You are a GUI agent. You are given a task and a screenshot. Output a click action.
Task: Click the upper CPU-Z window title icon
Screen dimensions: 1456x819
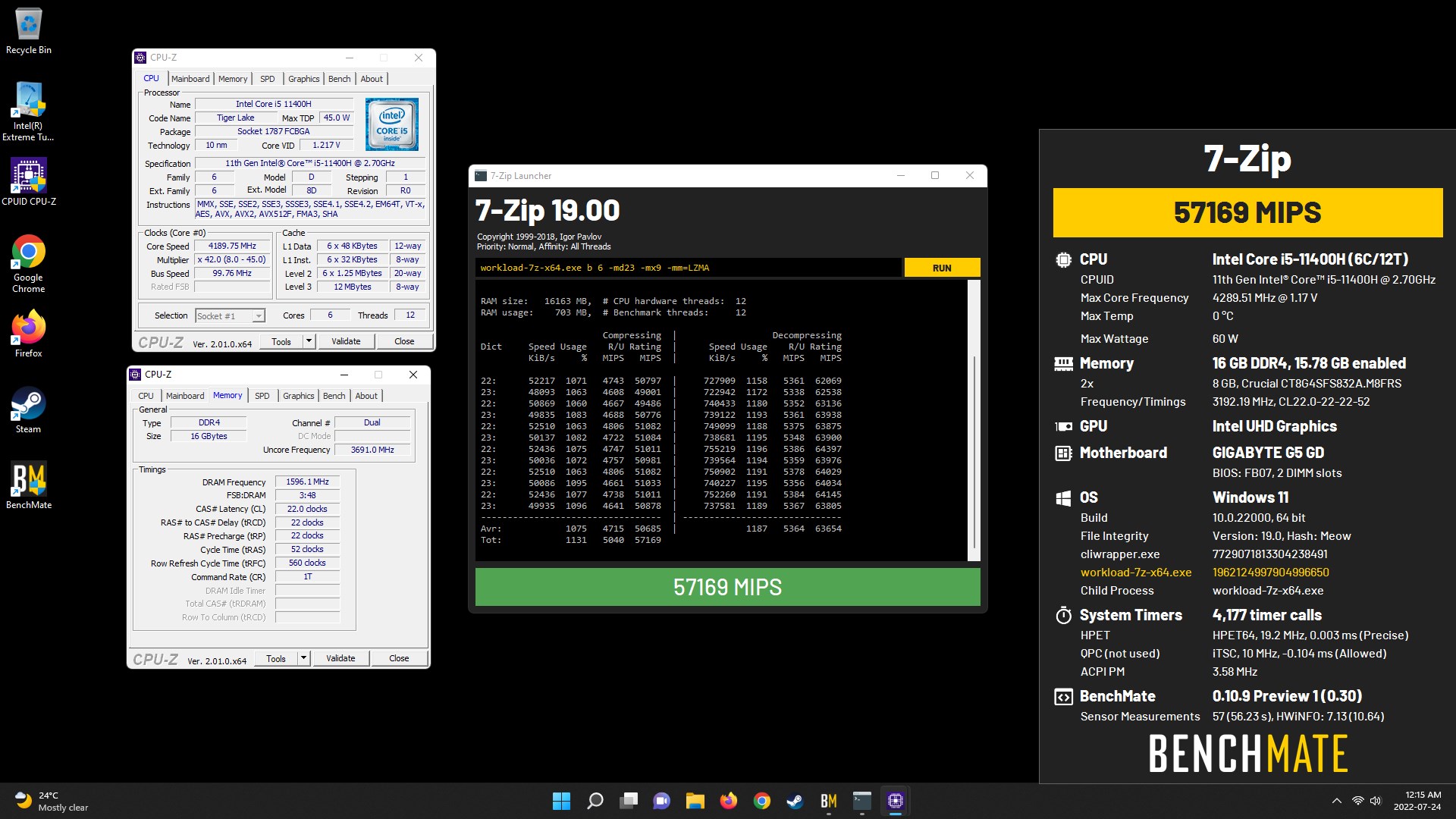pyautogui.click(x=140, y=58)
